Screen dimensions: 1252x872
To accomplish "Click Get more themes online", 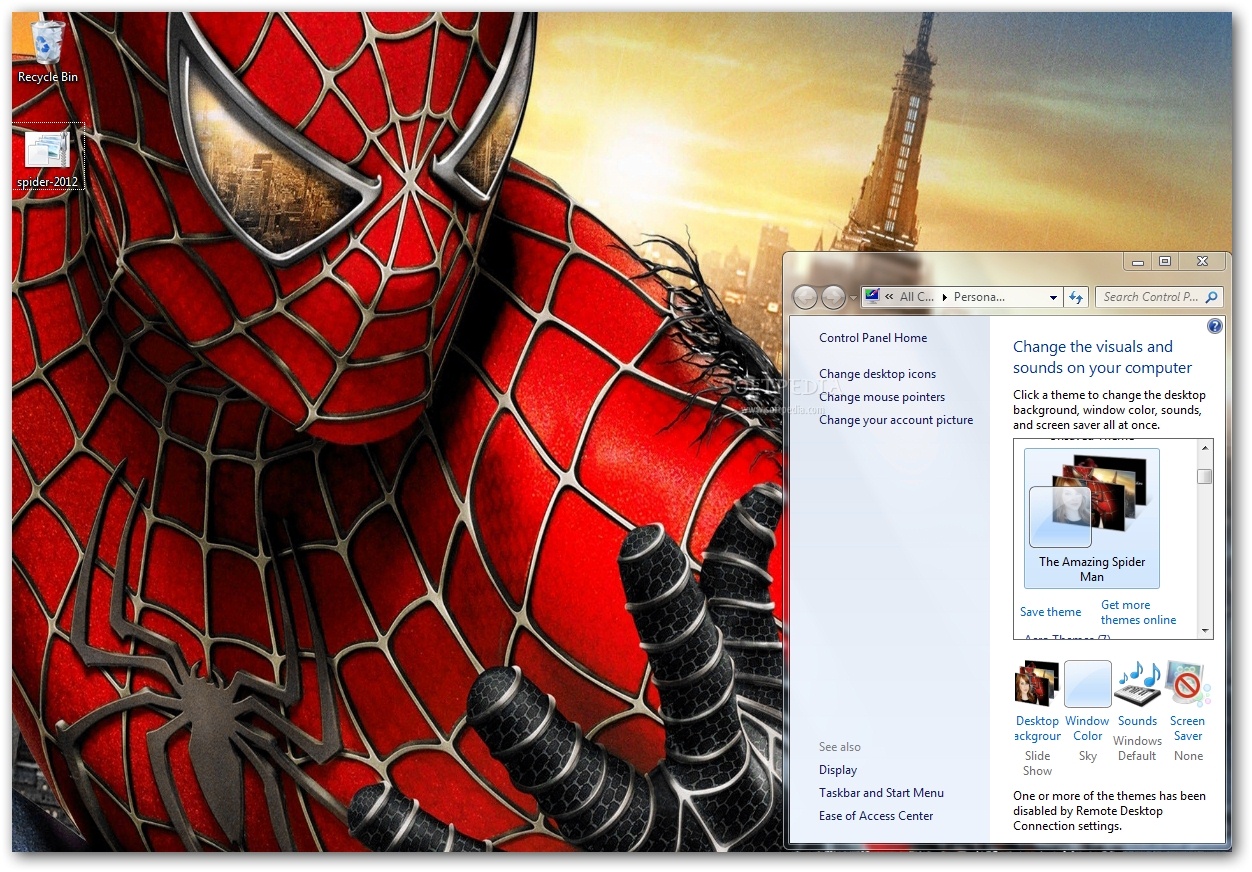I will pos(1138,612).
